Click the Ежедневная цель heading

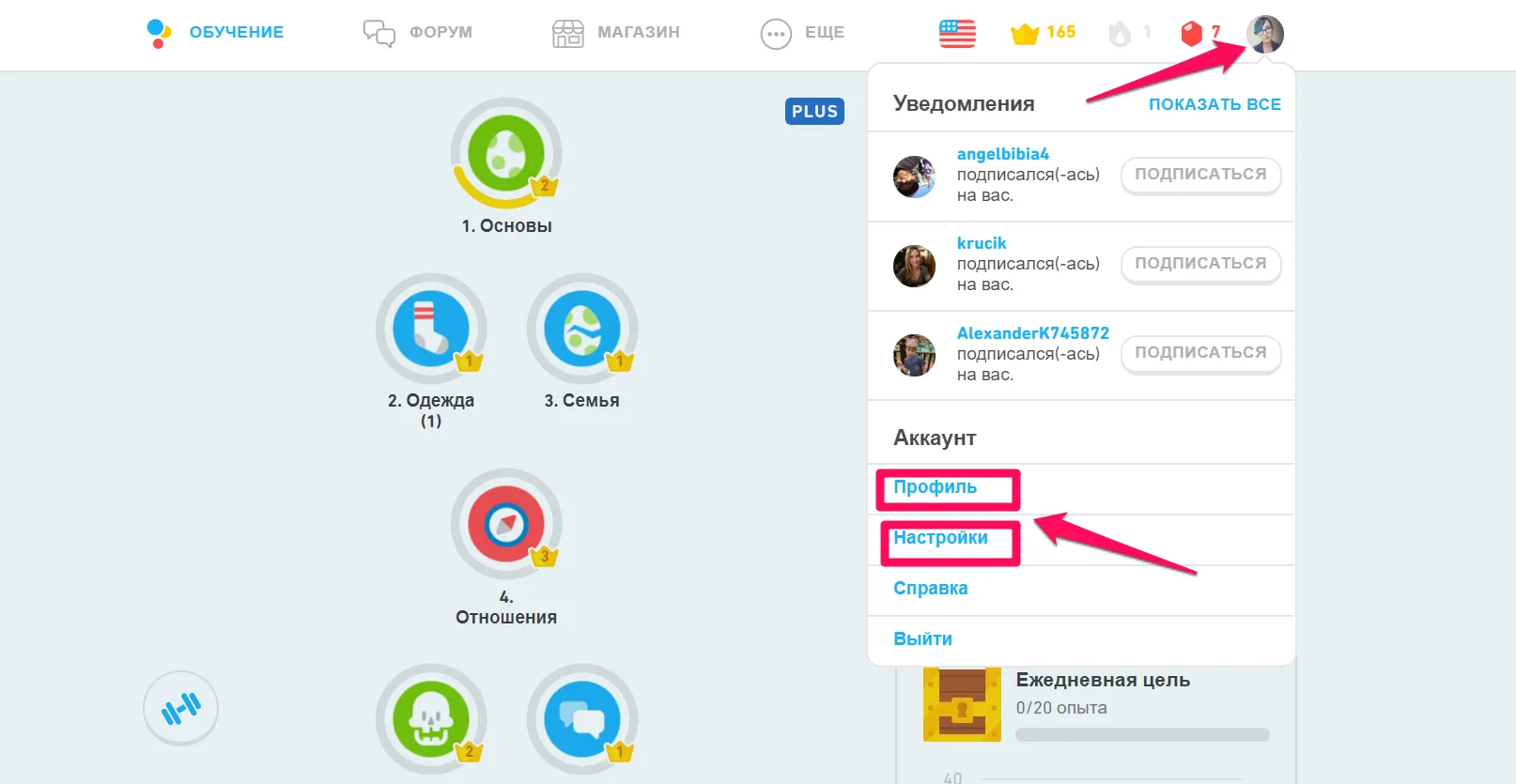tap(1103, 680)
